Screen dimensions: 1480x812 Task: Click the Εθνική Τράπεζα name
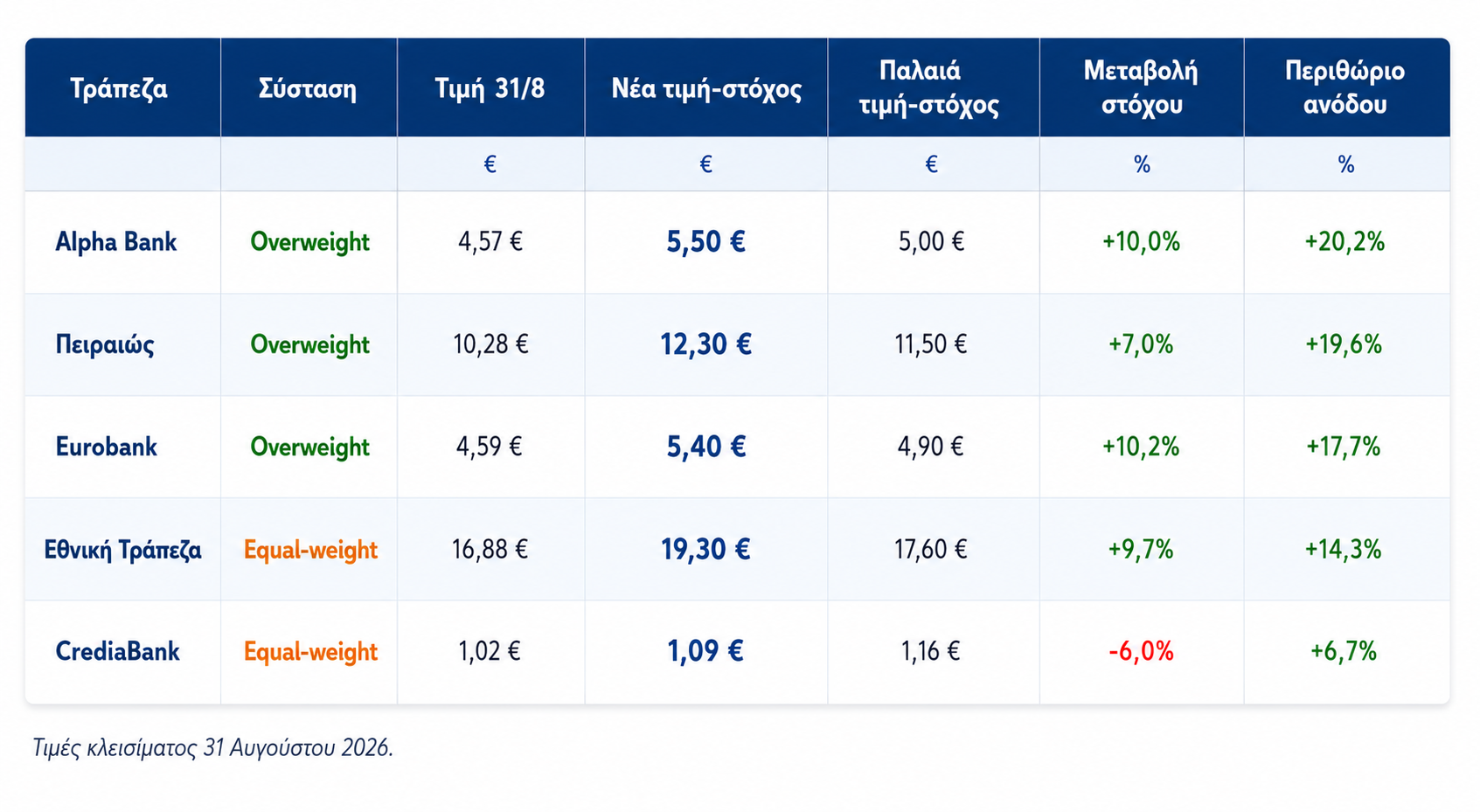point(123,550)
